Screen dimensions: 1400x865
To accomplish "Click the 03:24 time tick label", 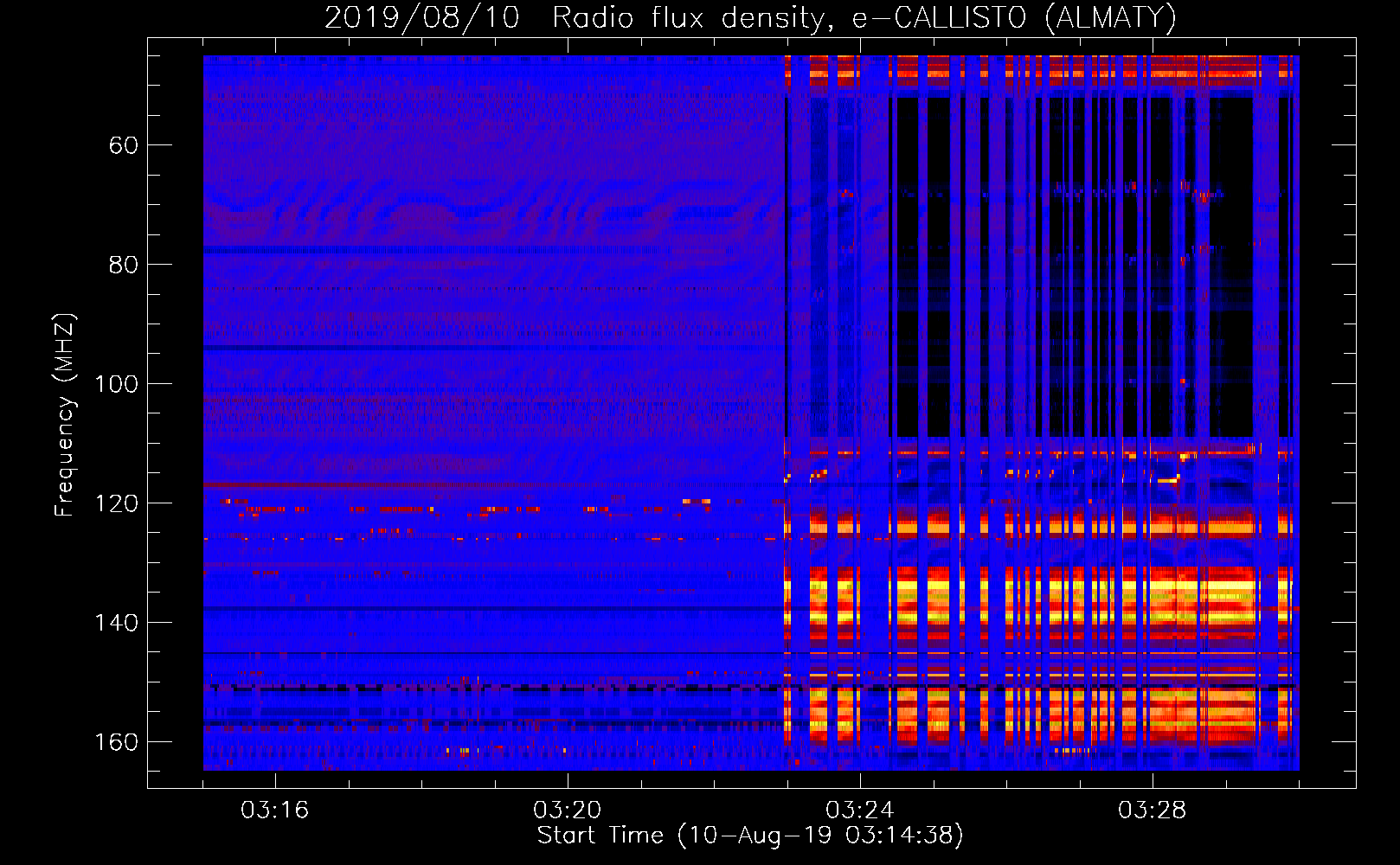I will (859, 811).
